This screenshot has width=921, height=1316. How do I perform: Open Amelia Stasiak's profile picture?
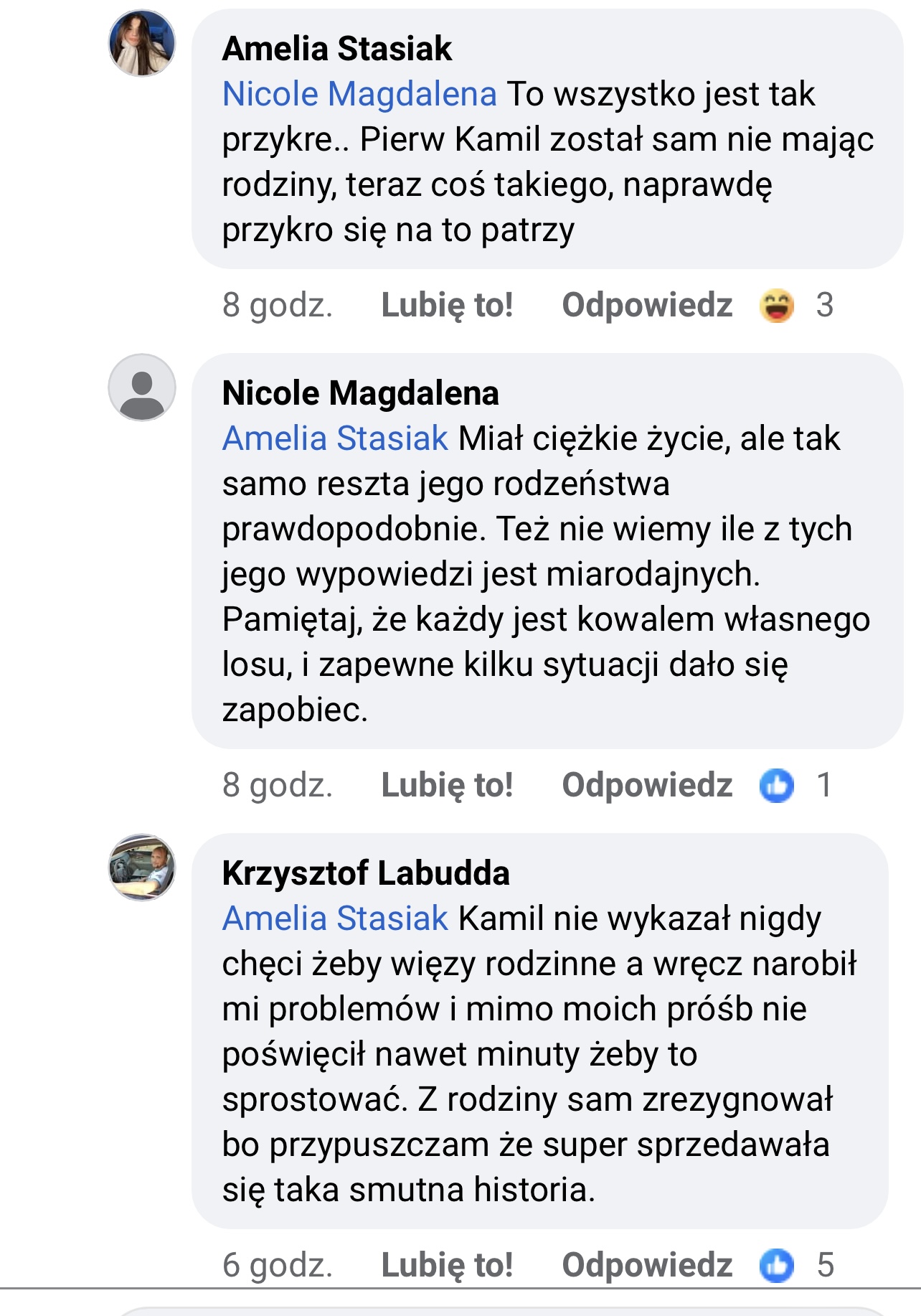[142, 43]
